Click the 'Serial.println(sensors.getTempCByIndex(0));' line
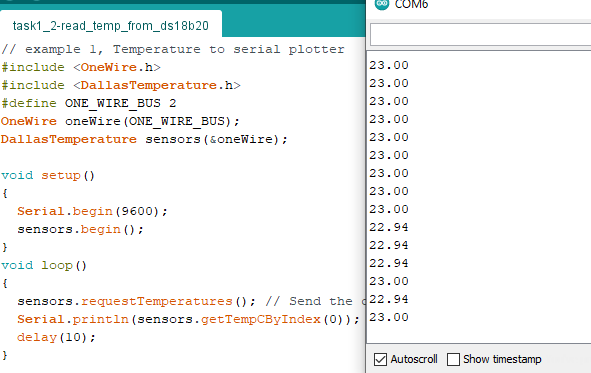 point(188,319)
